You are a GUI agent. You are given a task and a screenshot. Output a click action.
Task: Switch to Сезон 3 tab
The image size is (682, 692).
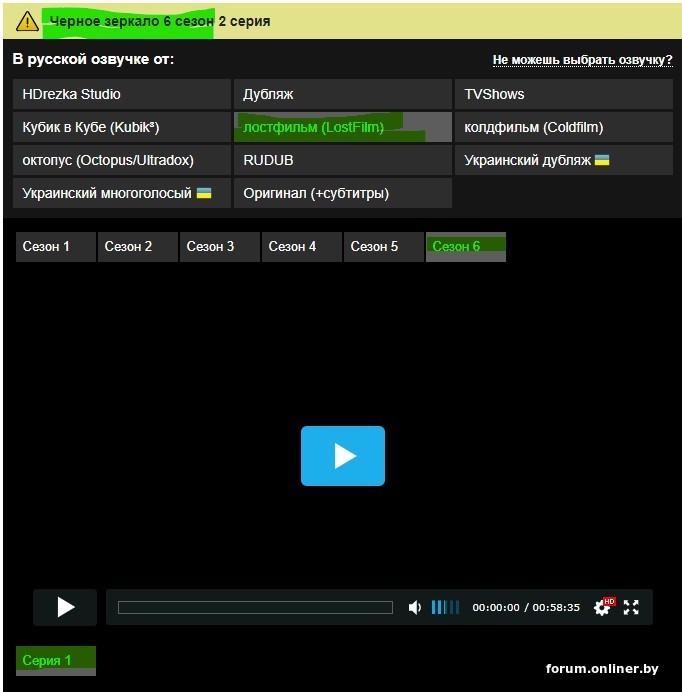click(x=220, y=247)
